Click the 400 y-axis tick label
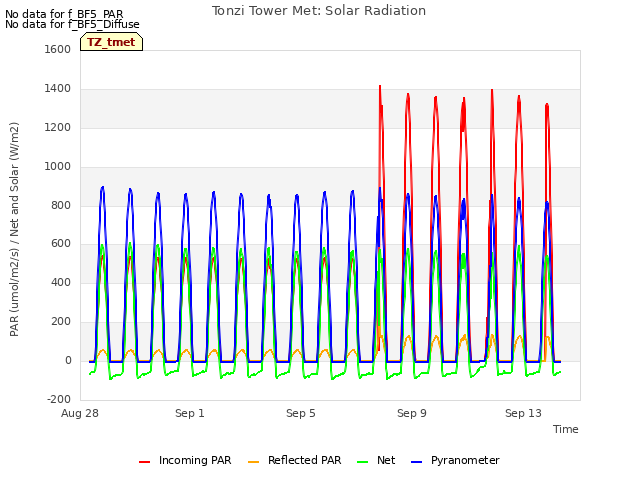 (x=61, y=282)
